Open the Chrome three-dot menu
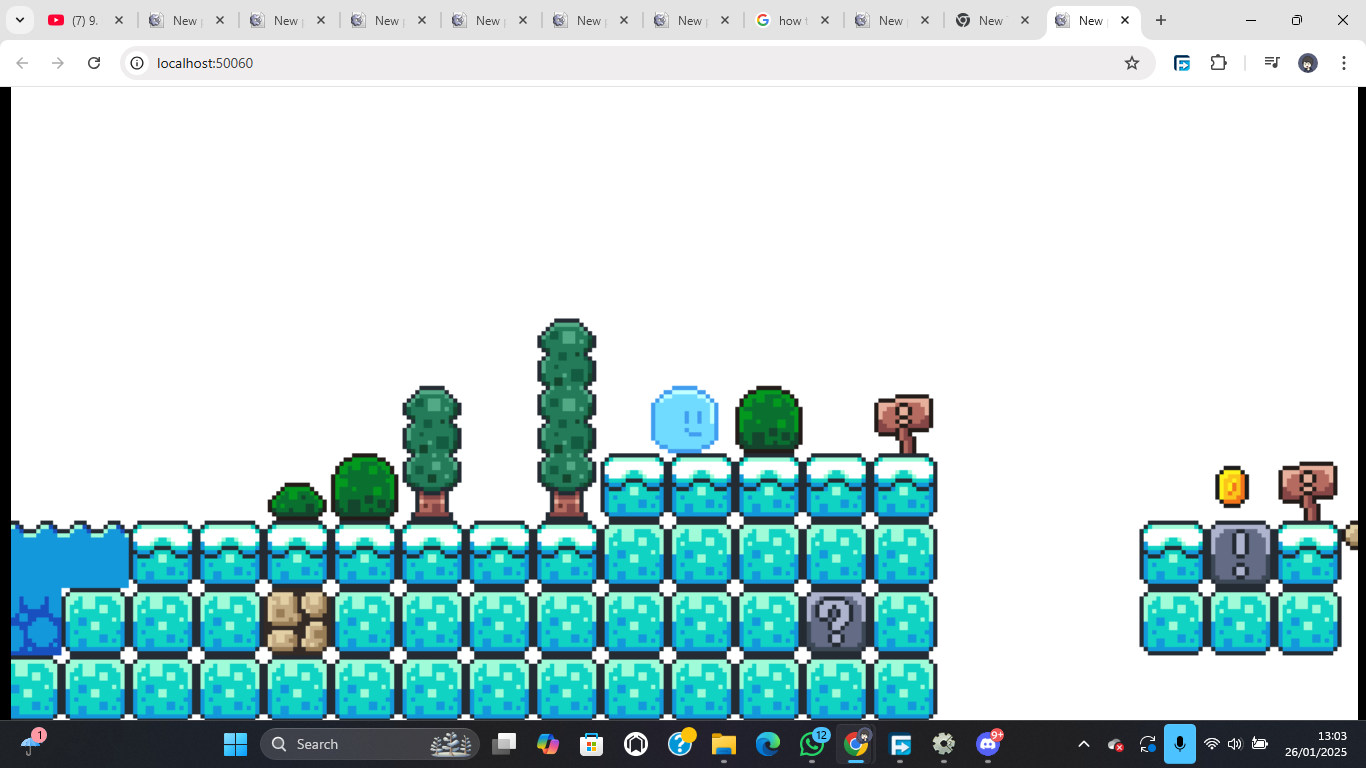This screenshot has width=1366, height=768. pyautogui.click(x=1344, y=63)
